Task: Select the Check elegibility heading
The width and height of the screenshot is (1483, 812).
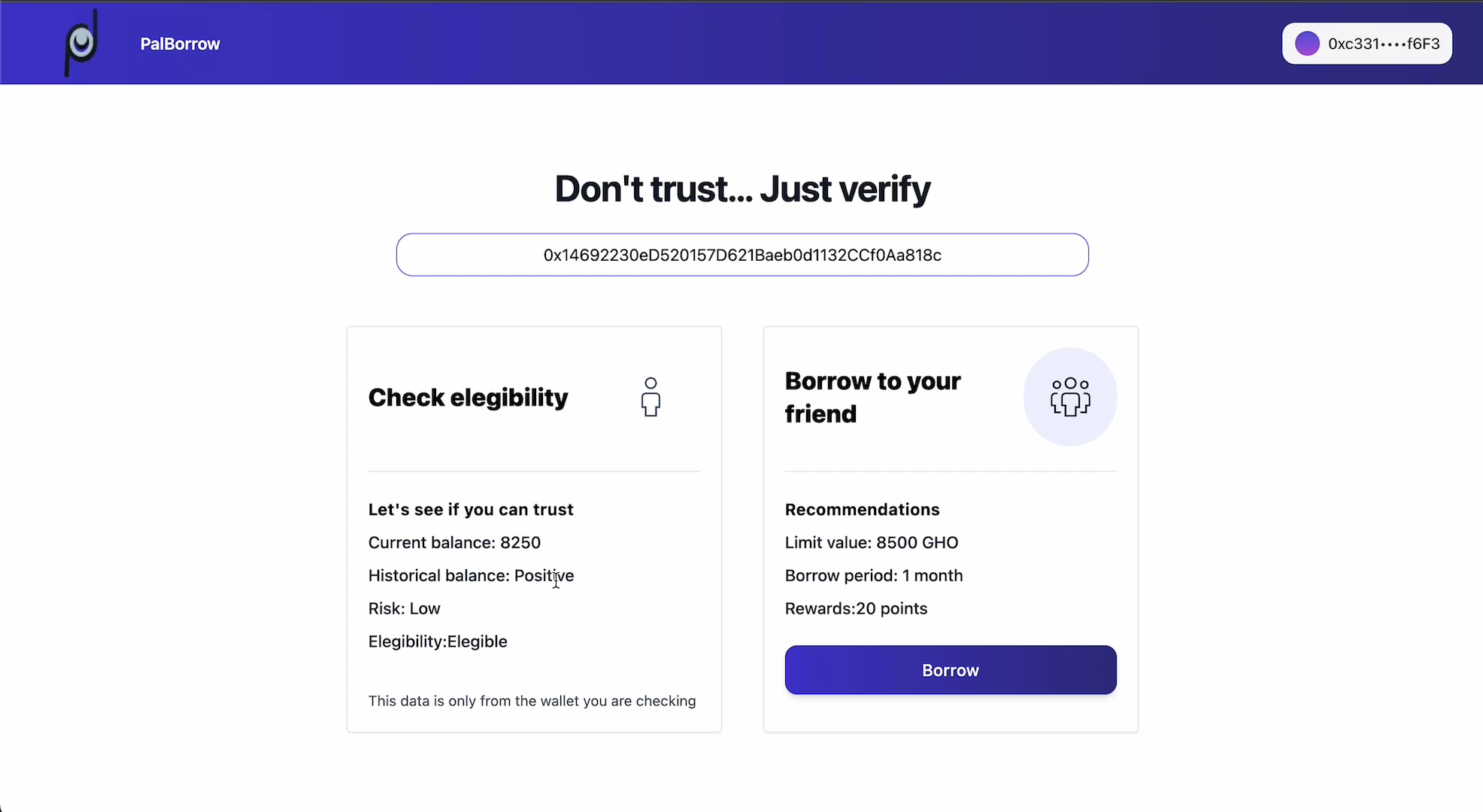Action: point(468,397)
